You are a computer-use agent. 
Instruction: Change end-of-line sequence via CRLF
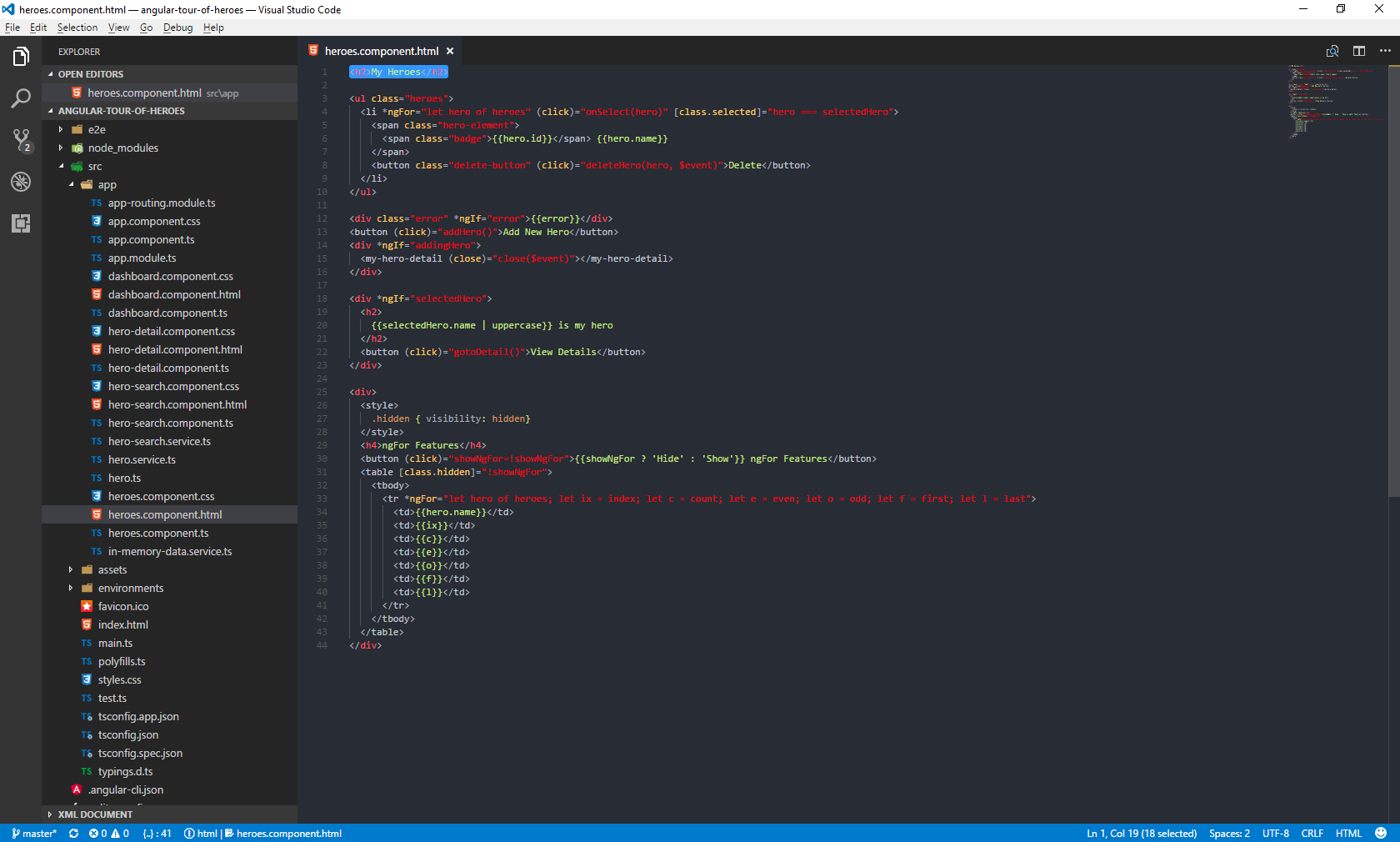(1312, 834)
